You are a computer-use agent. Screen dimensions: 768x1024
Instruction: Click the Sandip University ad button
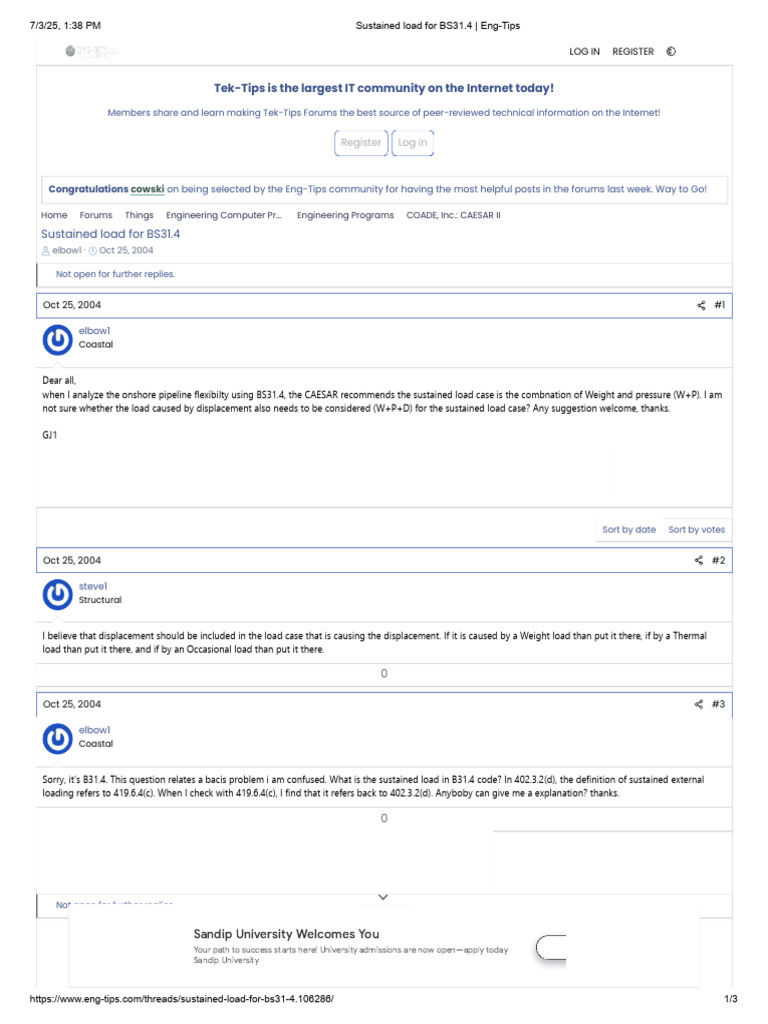coord(551,947)
